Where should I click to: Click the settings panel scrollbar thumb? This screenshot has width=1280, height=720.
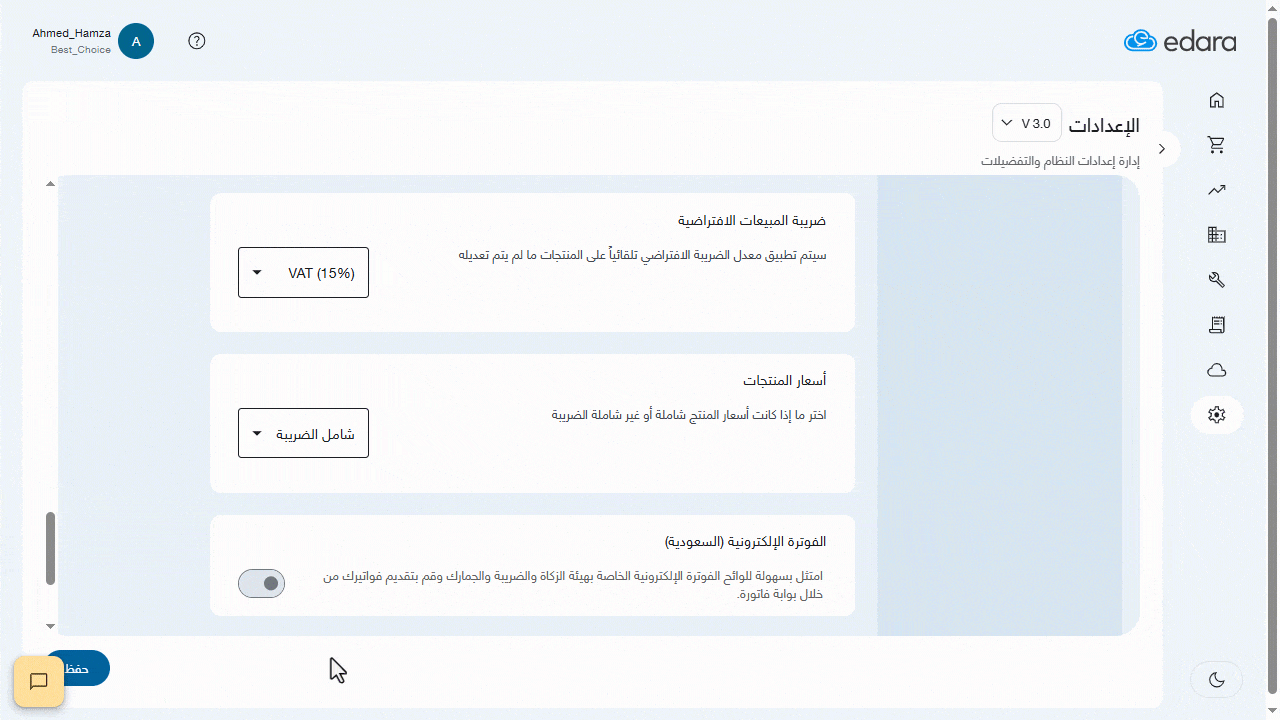51,548
